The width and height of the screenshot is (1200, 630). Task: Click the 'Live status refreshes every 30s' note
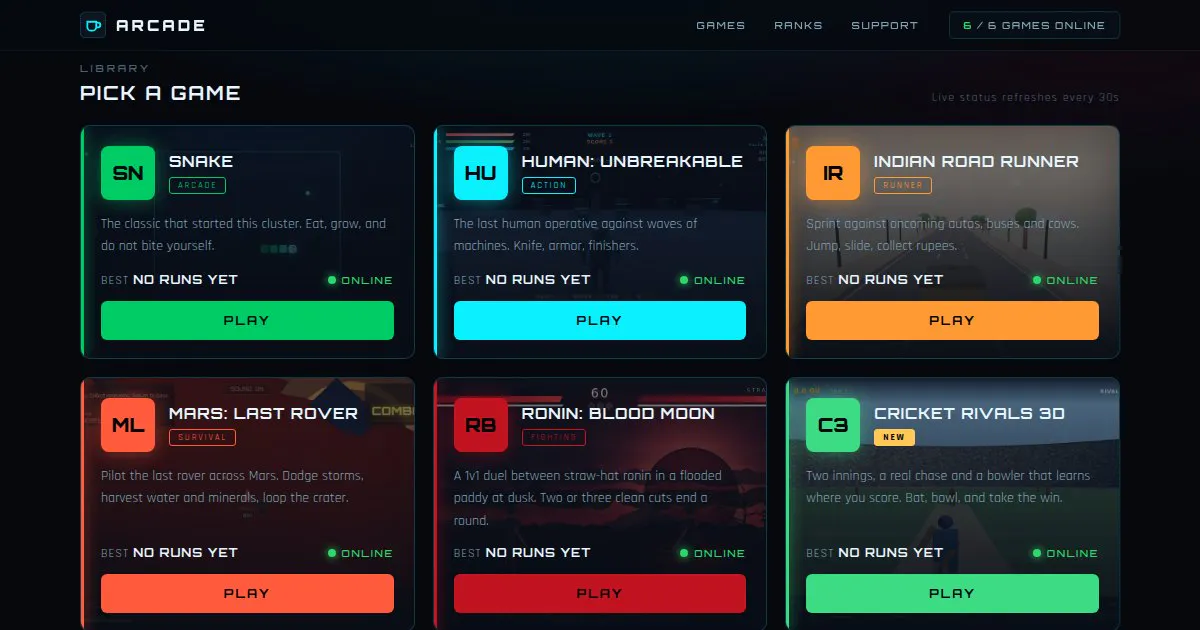coord(1025,97)
